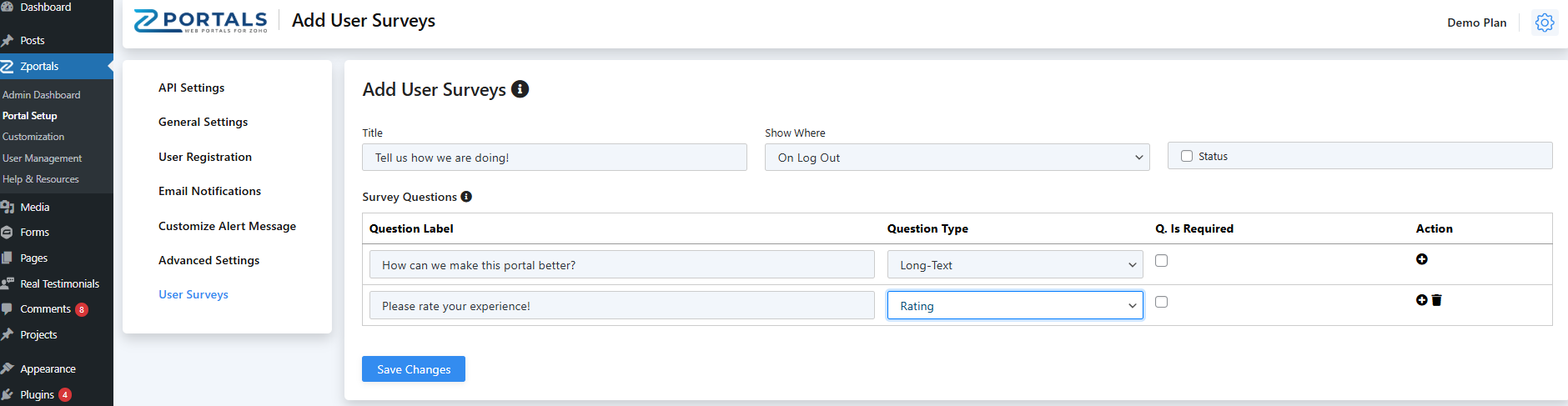Screen dimensions: 1568x406
Task: Select Email Notifications in the setup menu
Action: 209,191
